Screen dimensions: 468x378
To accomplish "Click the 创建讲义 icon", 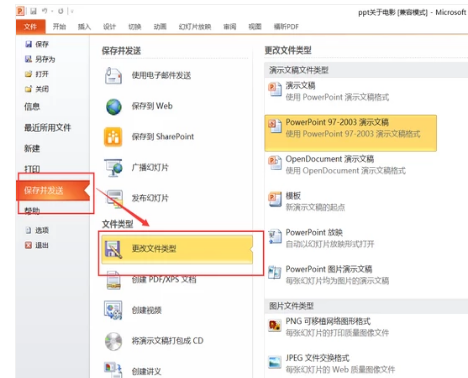I will click(113, 369).
